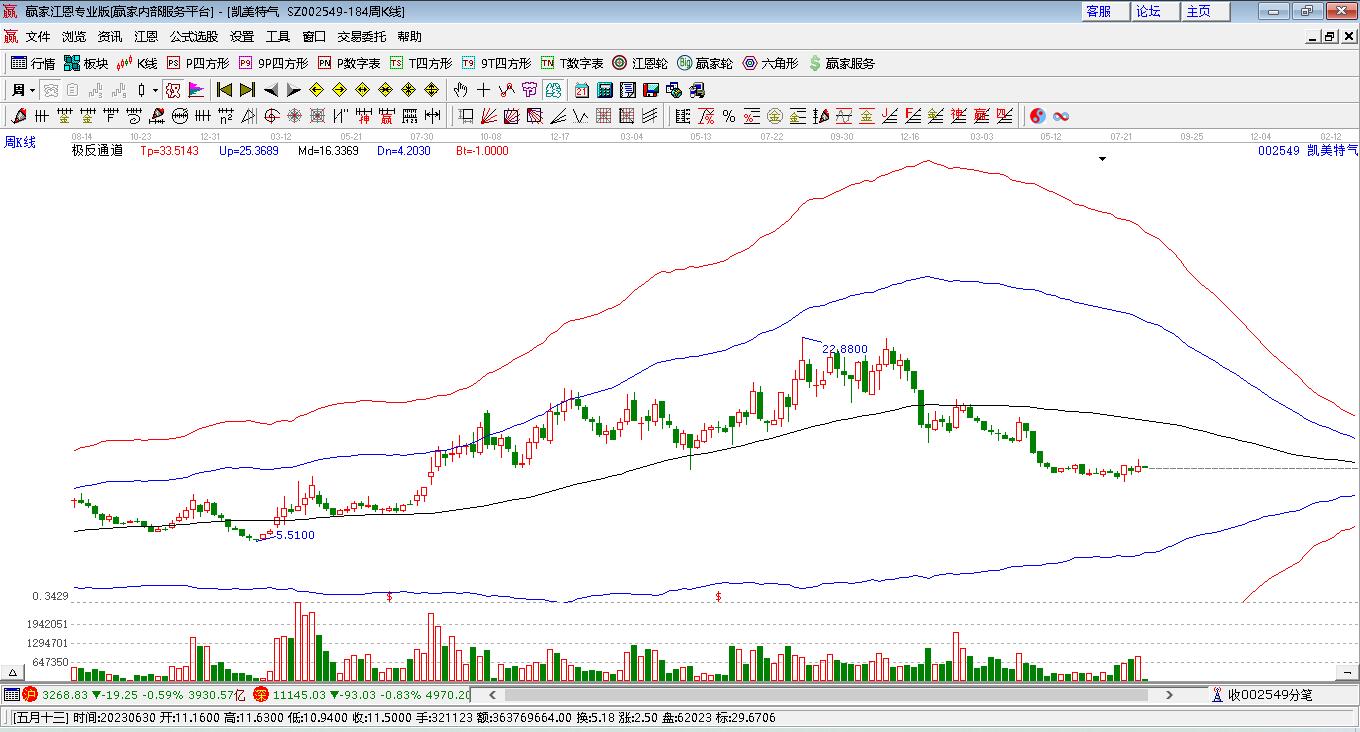The width and height of the screenshot is (1360, 732).
Task: Open the 设置 menu
Action: (242, 37)
